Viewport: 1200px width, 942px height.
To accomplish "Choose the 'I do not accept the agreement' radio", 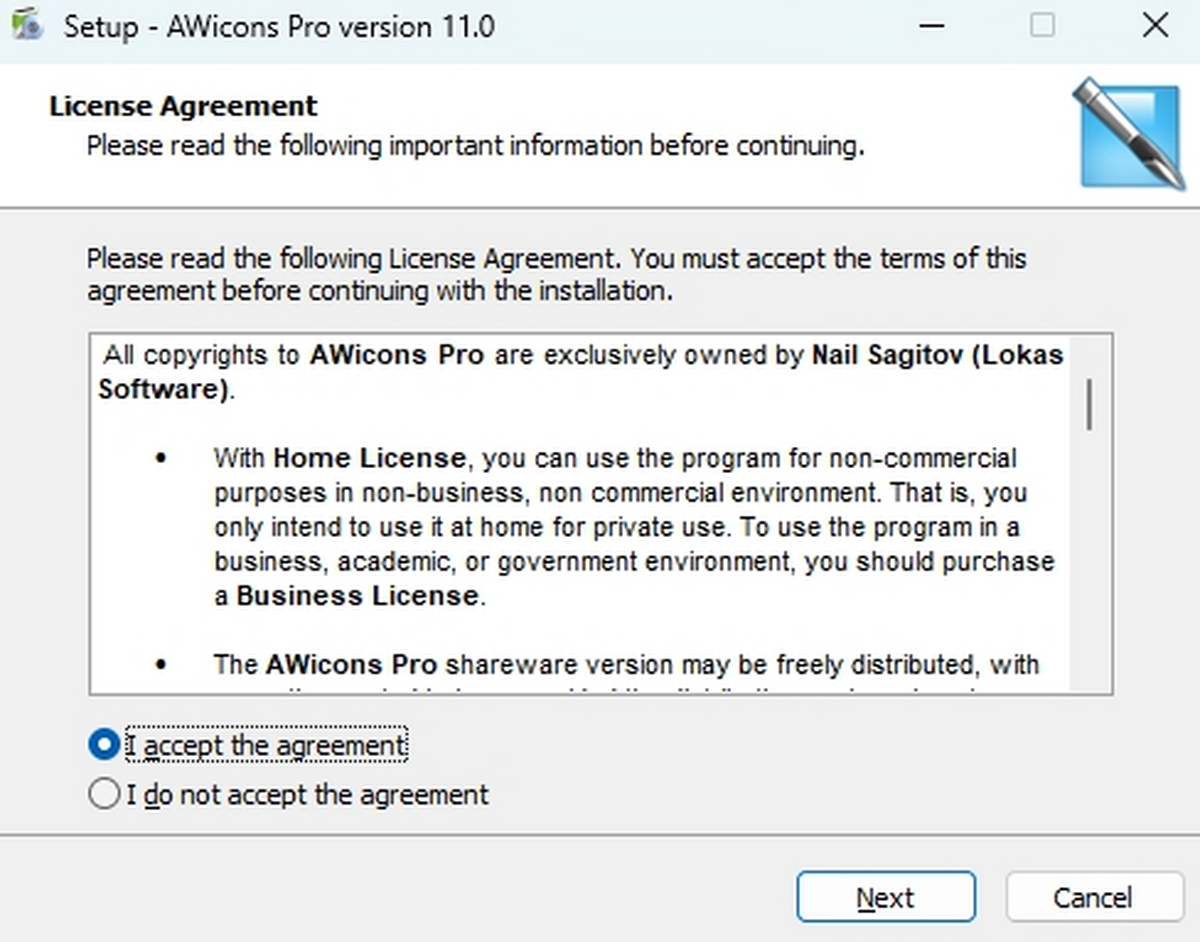I will click(104, 795).
